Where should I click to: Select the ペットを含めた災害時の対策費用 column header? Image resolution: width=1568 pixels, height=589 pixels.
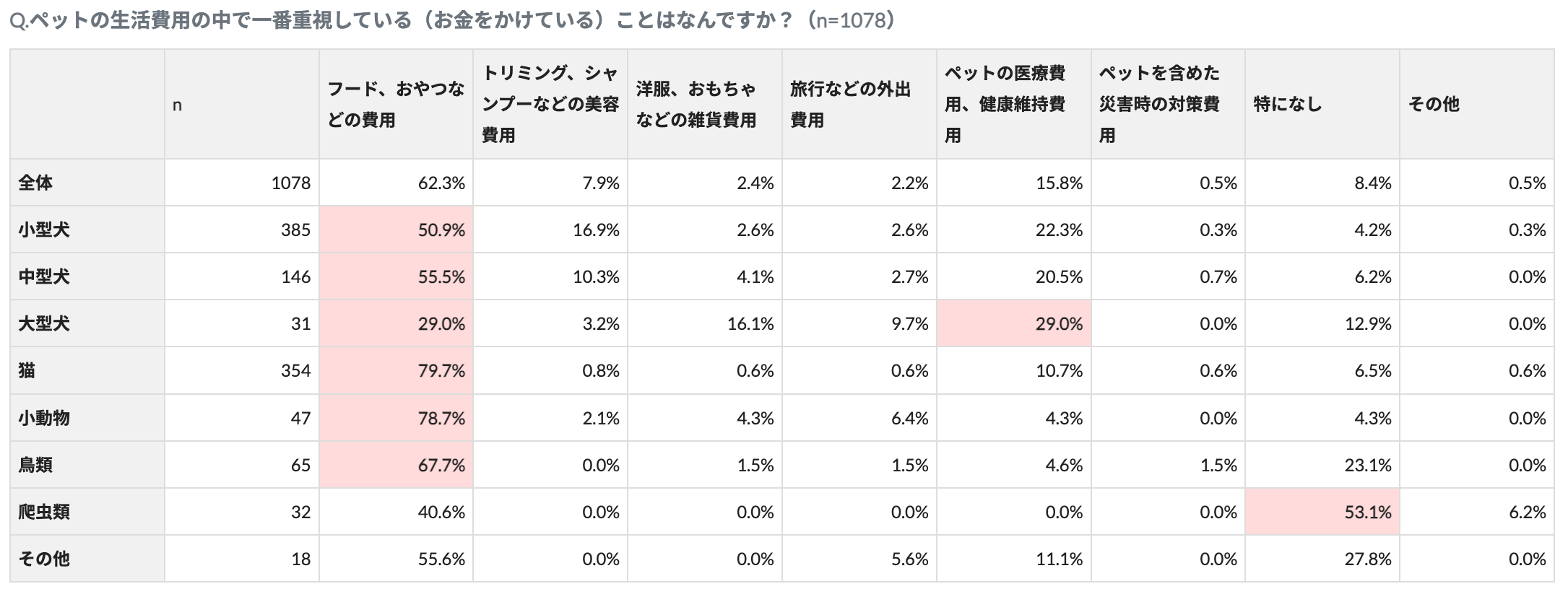(x=1167, y=105)
